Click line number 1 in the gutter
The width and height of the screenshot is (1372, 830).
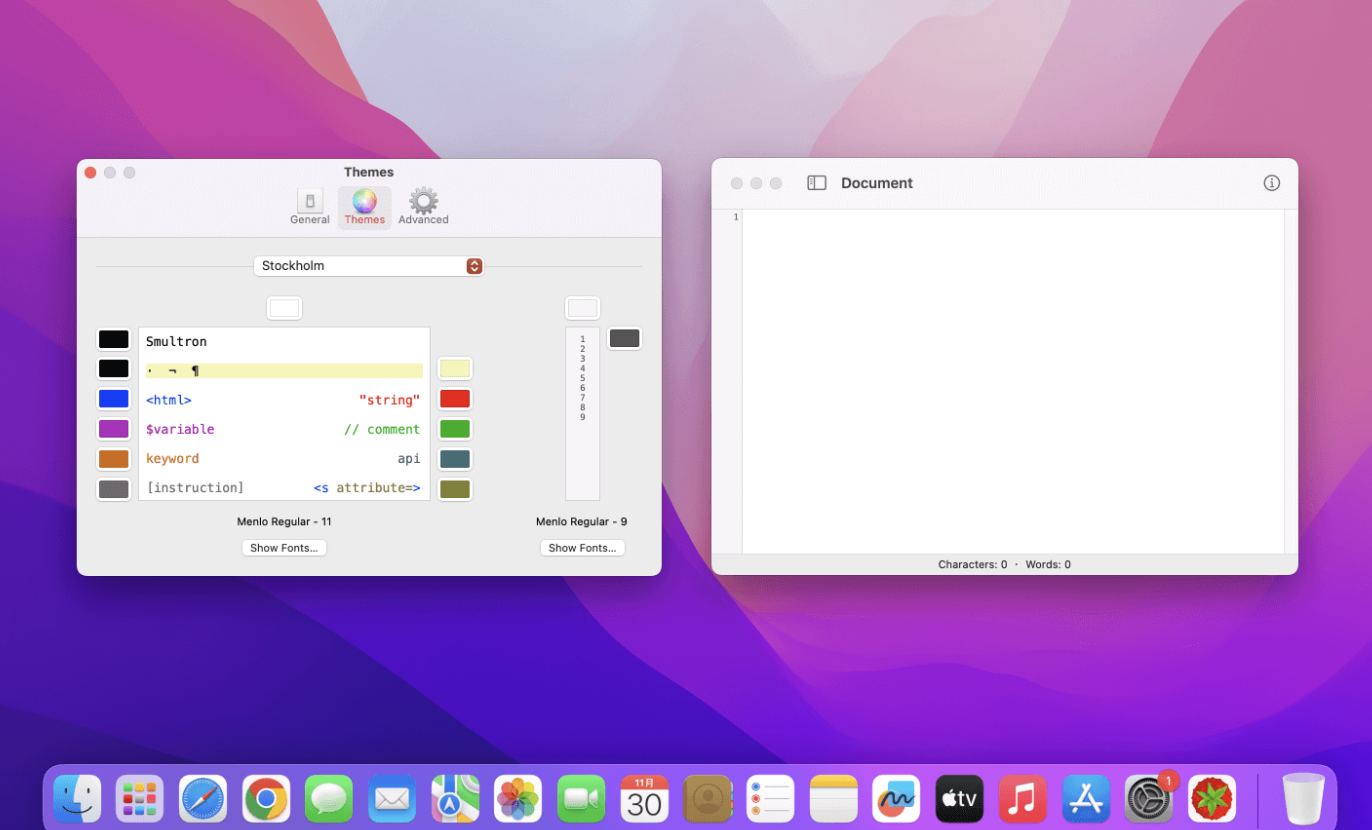[x=735, y=216]
